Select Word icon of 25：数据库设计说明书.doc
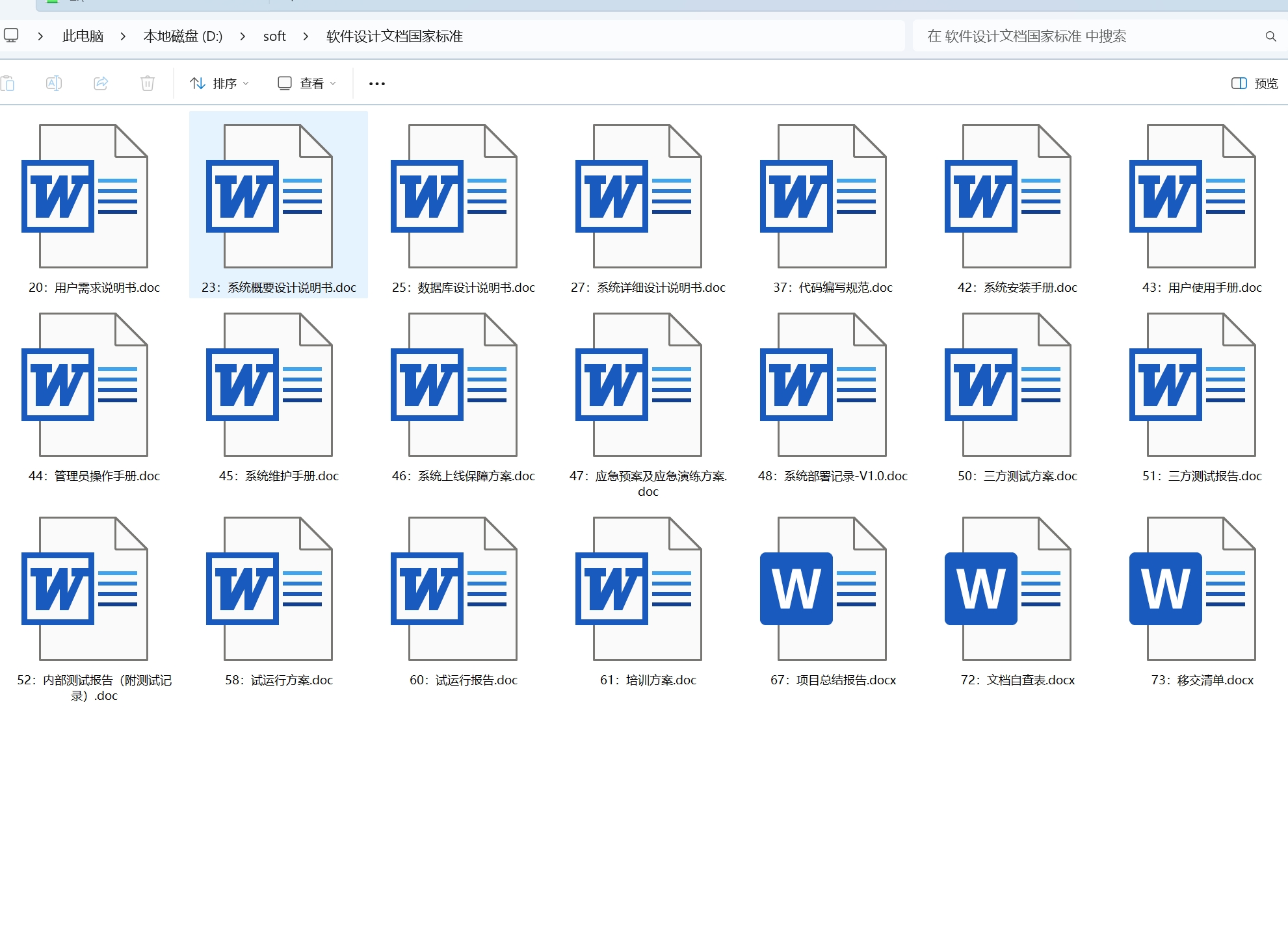Screen dimensions: 1288x928 (454, 196)
